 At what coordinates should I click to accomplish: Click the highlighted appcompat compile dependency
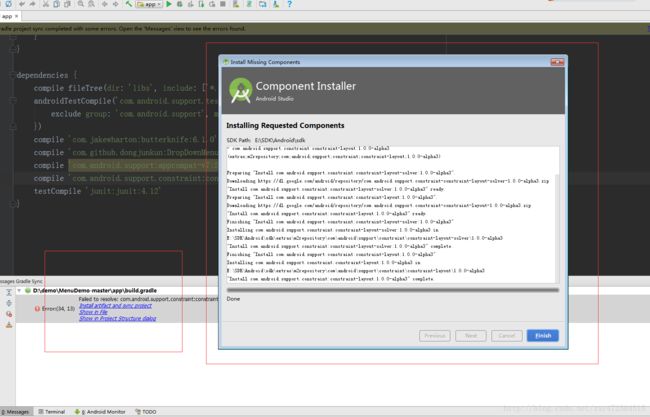point(143,165)
